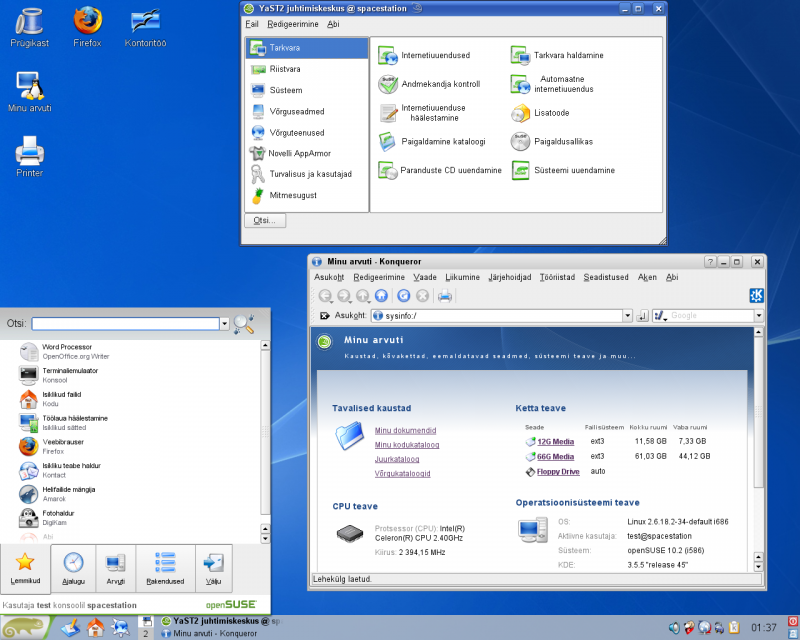Screen dimensions: 800x640
Task: Open 12G Media disk link
Action: [x=556, y=441]
